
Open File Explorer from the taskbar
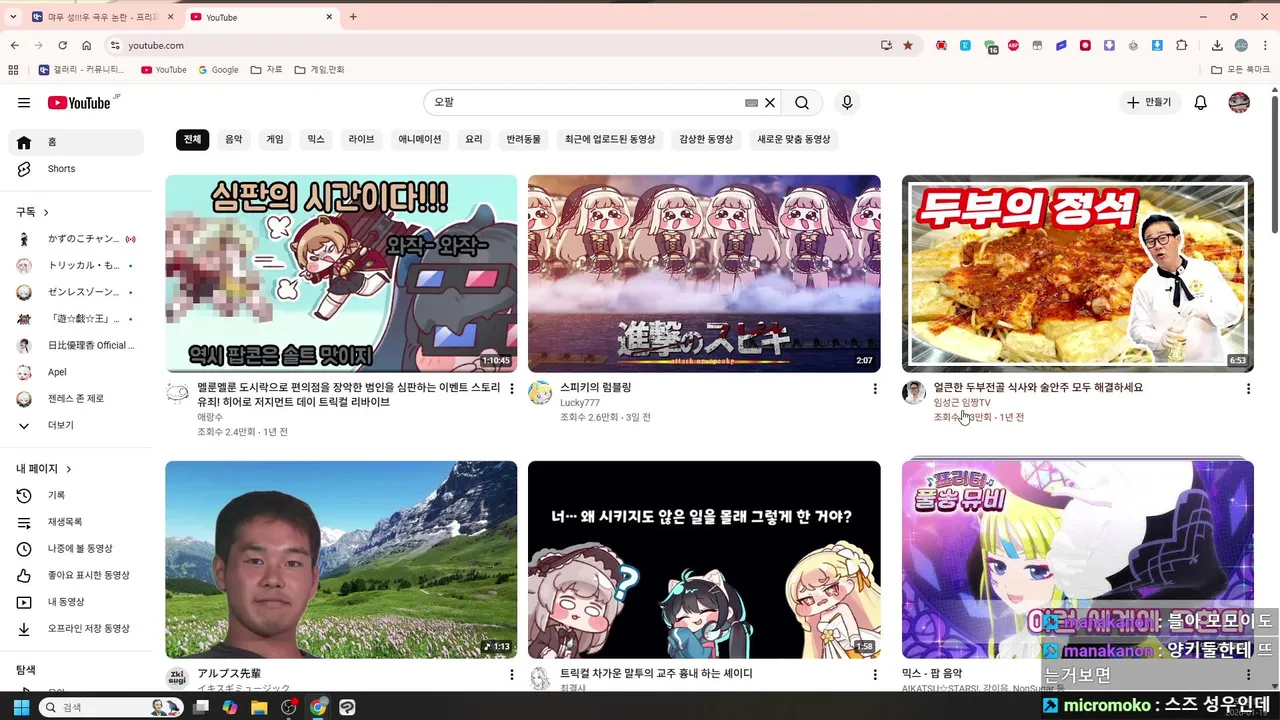click(x=259, y=707)
